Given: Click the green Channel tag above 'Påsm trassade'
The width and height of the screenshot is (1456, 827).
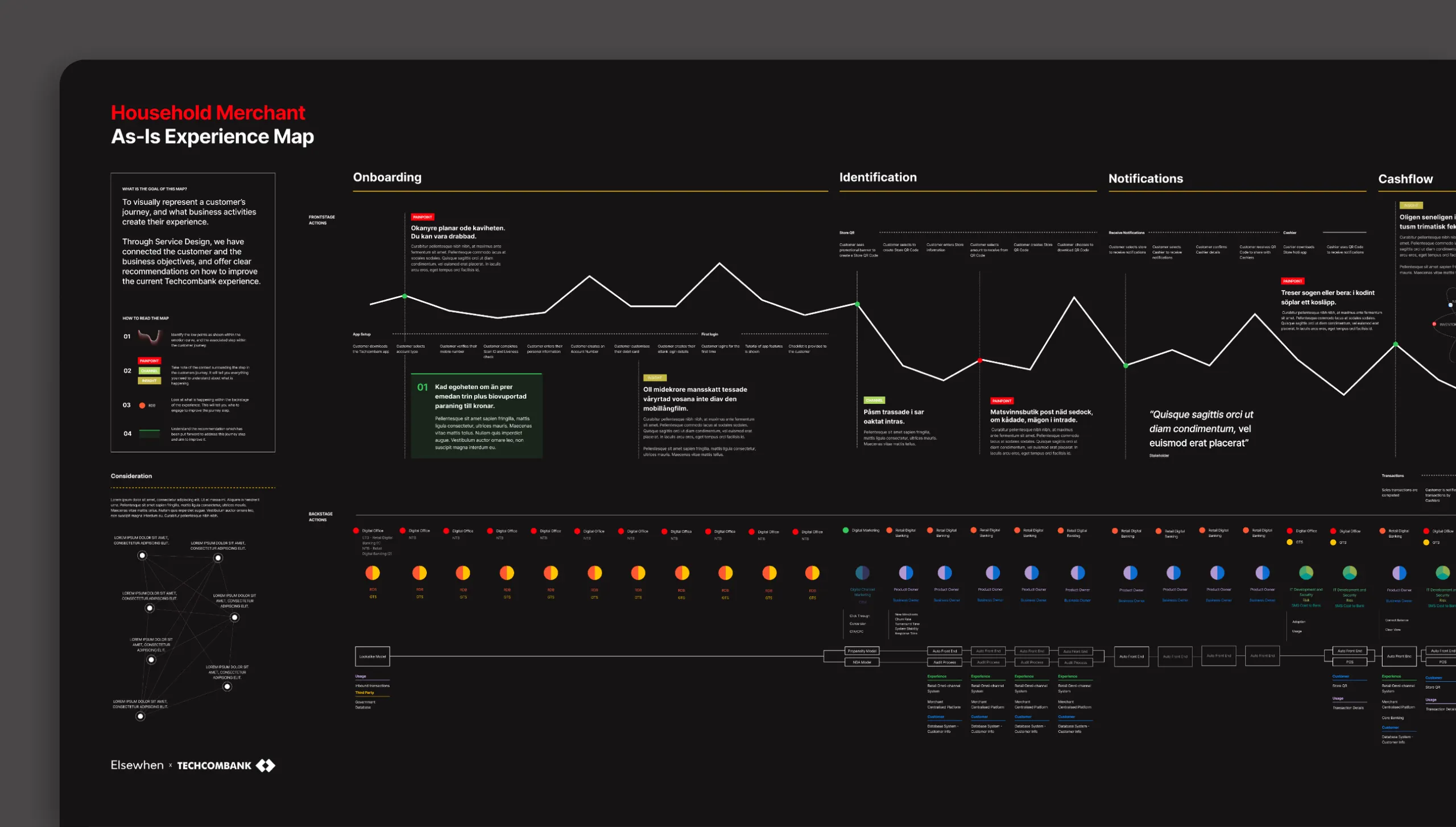Looking at the screenshot, I should tap(874, 400).
